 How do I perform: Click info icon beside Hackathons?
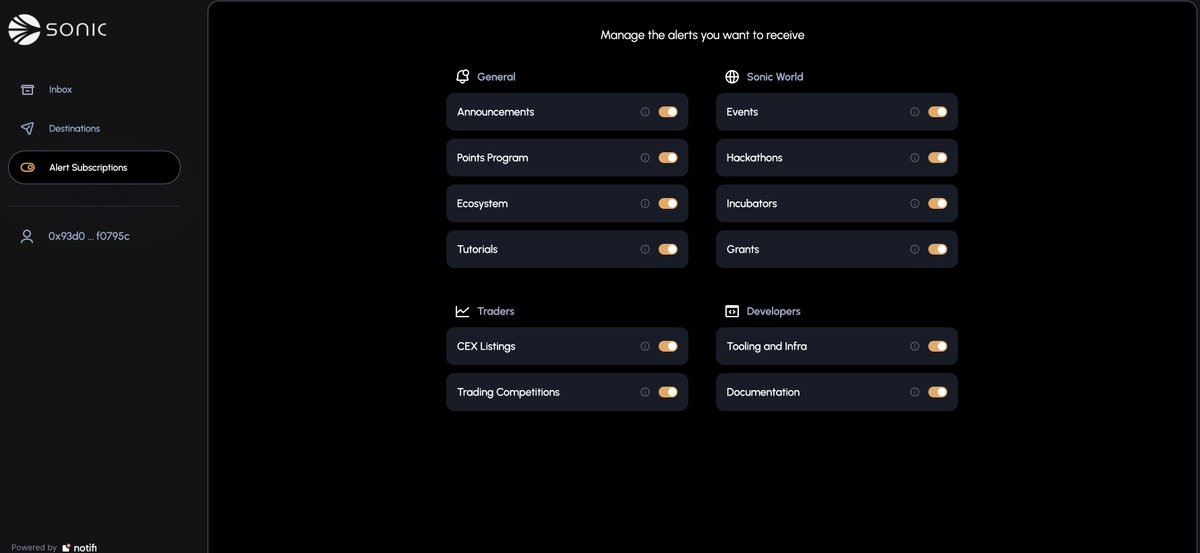[914, 158]
